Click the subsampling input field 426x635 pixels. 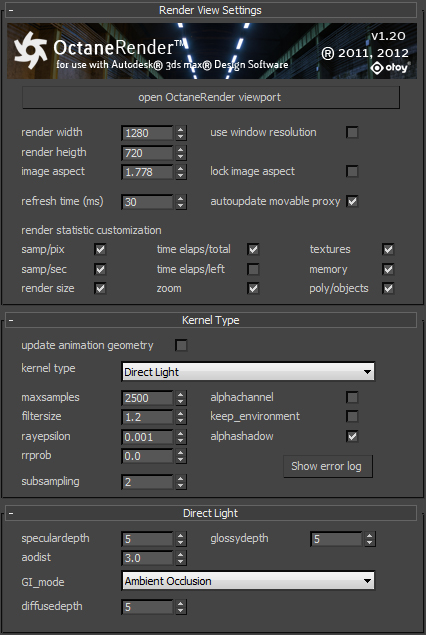pos(147,482)
